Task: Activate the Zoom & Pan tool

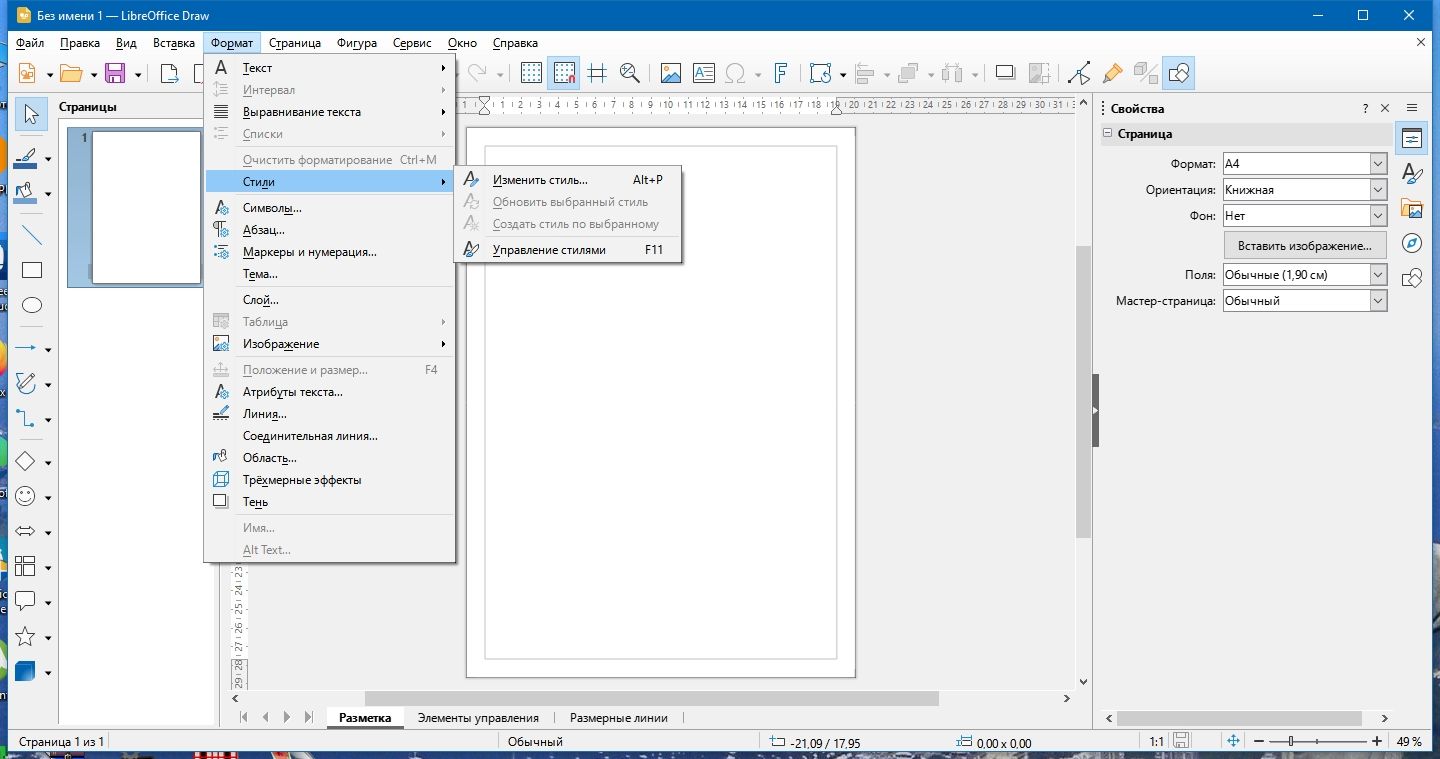Action: pos(628,73)
